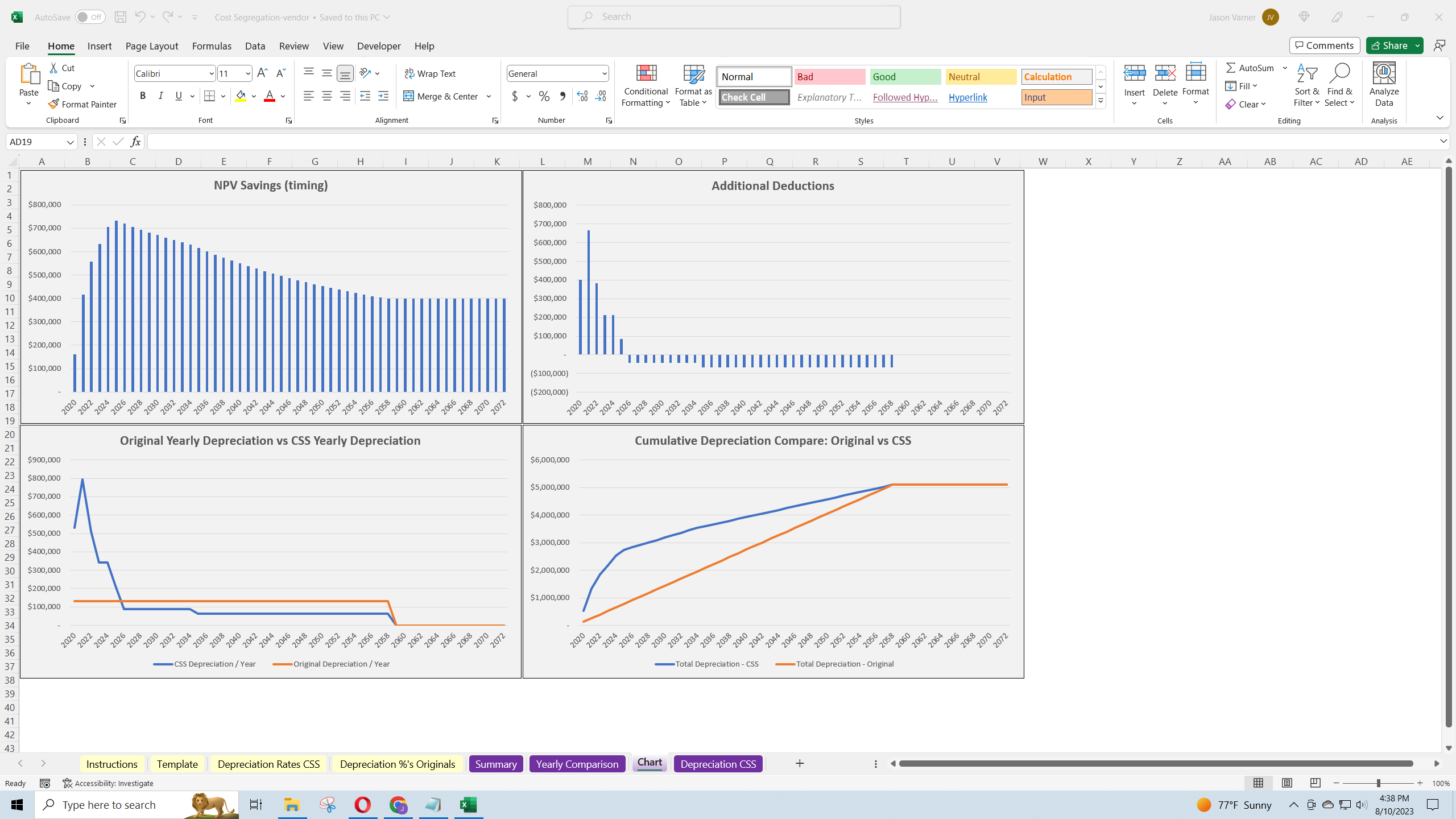The height and width of the screenshot is (819, 1456).
Task: Click the Undo arrow icon
Action: tap(139, 17)
